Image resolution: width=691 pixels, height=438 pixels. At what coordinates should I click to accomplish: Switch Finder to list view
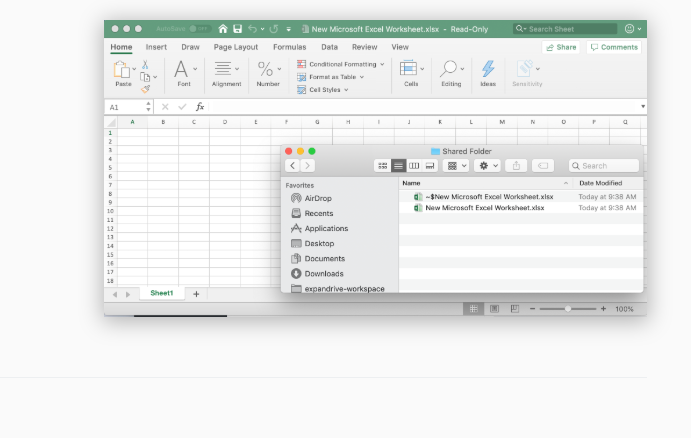(x=398, y=166)
